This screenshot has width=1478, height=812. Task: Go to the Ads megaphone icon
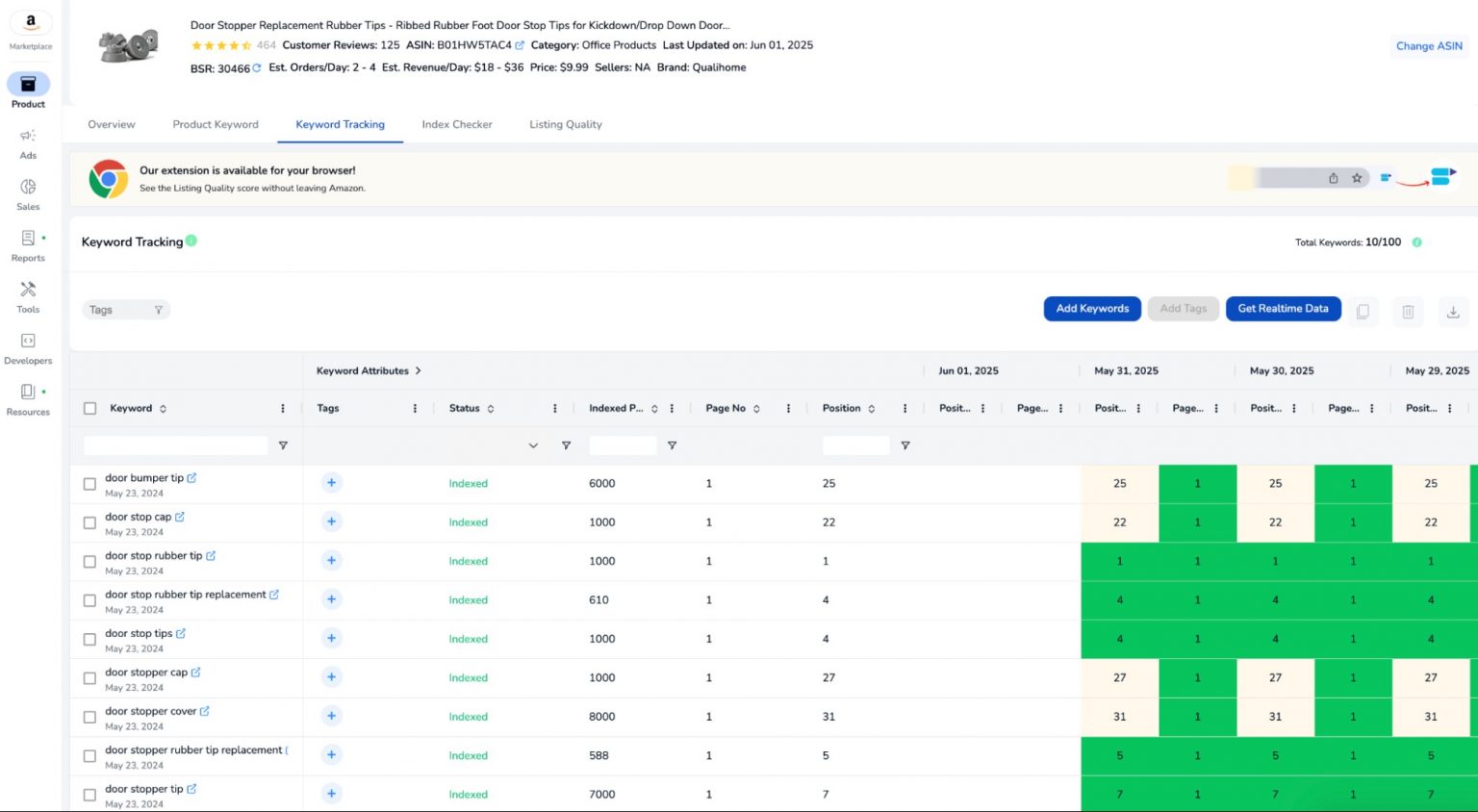(28, 136)
